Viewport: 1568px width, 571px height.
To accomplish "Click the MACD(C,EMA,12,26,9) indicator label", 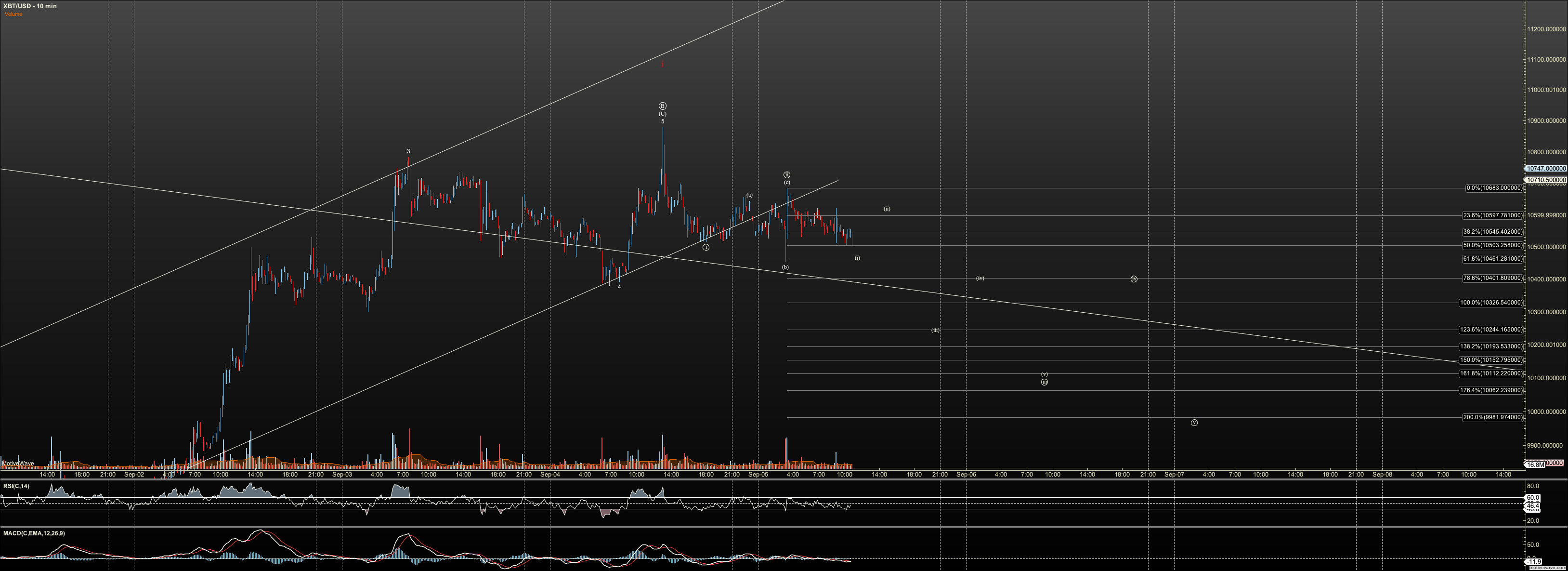I will (x=34, y=533).
